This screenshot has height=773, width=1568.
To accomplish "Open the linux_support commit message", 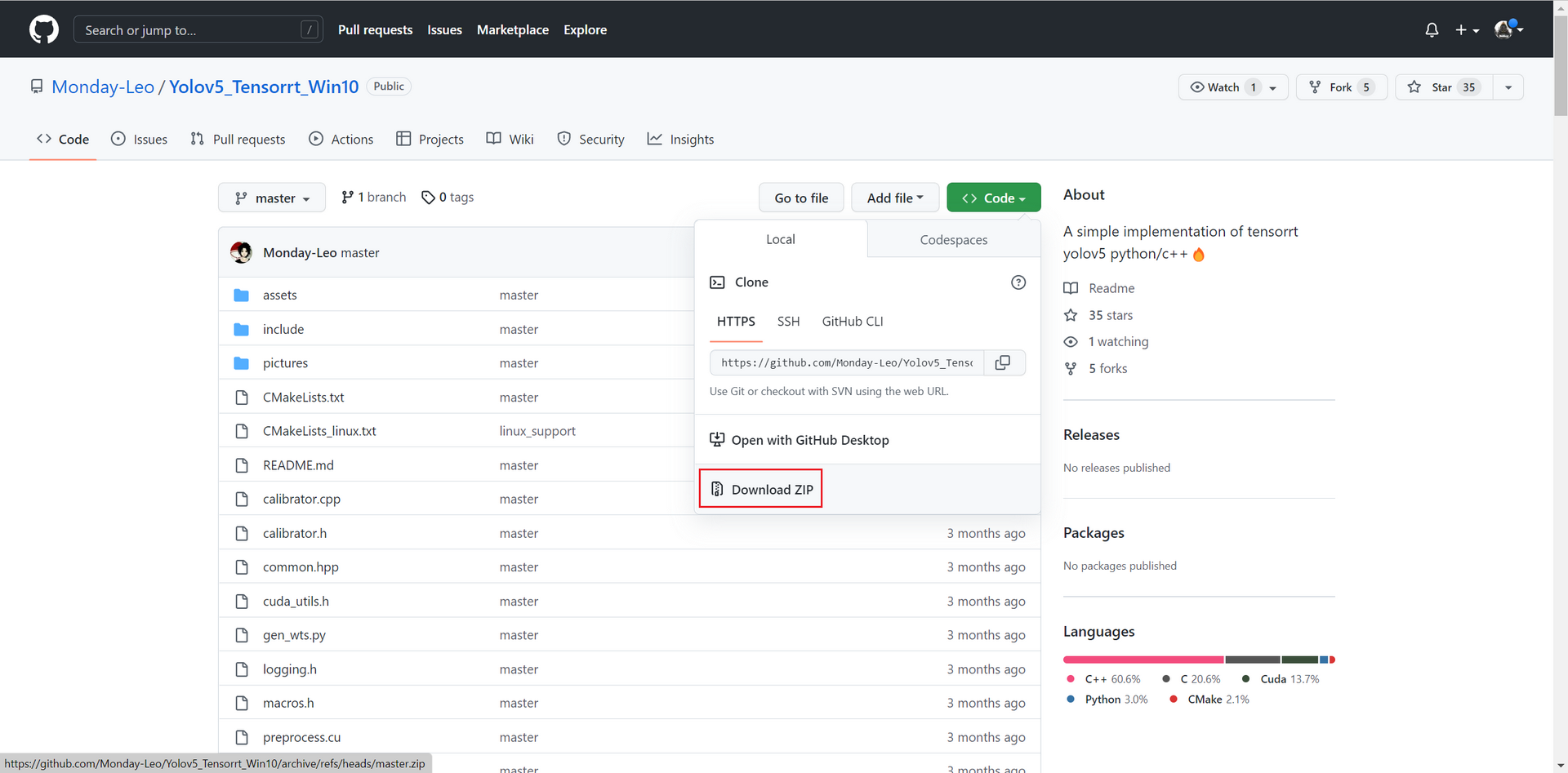I will tap(537, 431).
